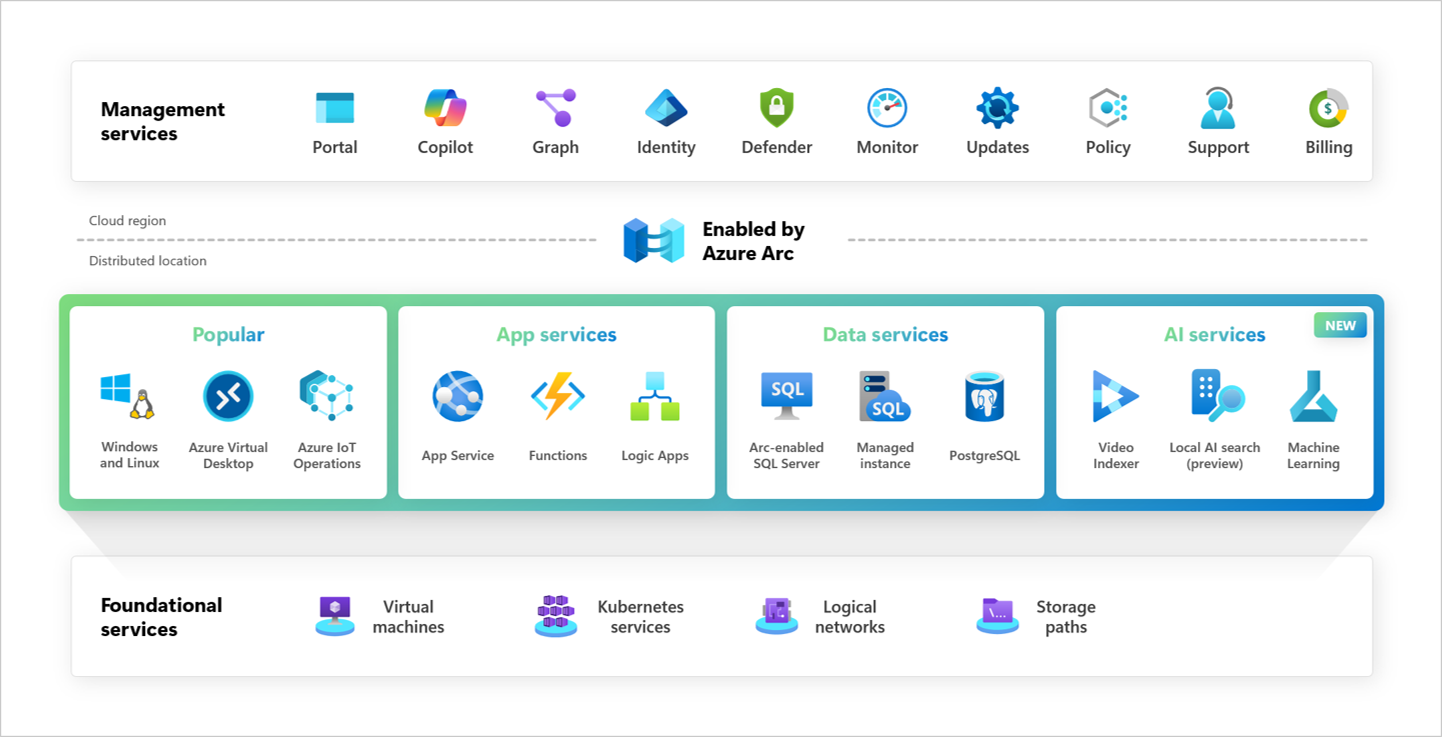Open the Identity service

point(666,105)
